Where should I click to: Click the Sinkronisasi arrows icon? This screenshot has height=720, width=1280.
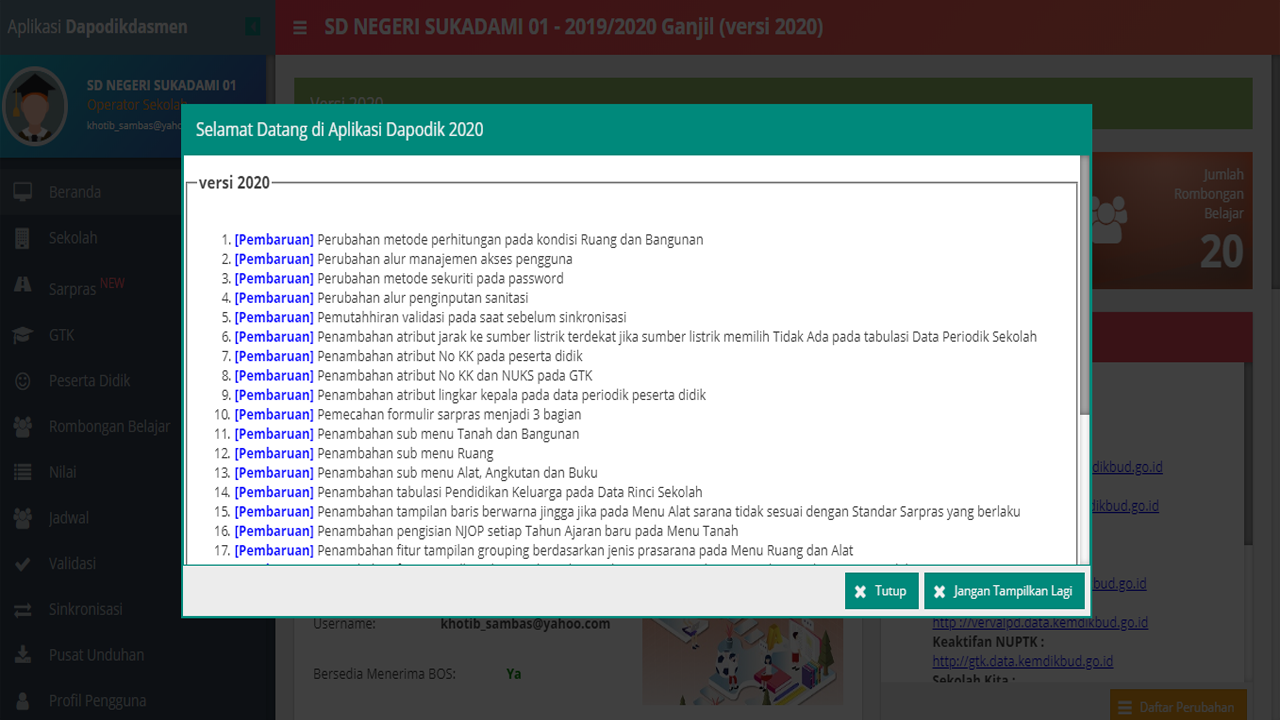(23, 610)
